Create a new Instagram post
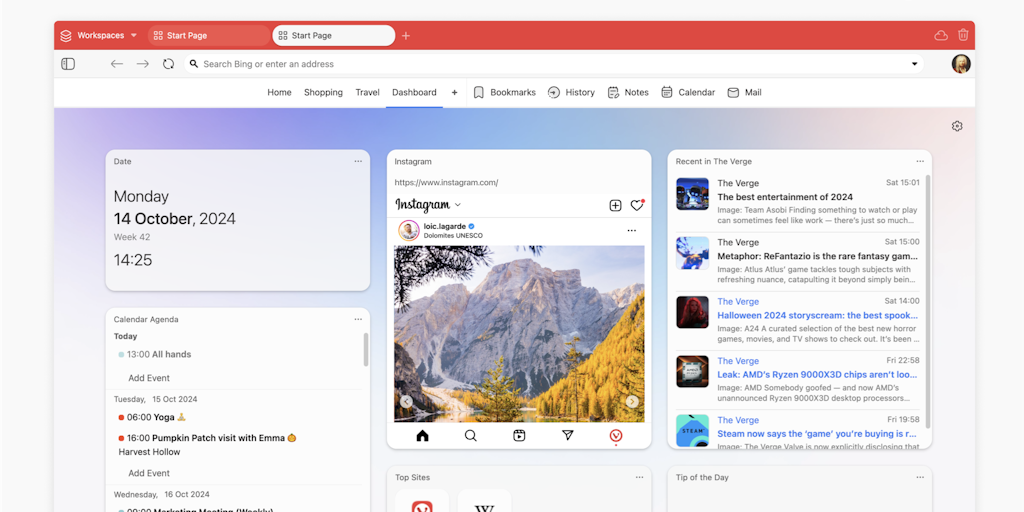 point(615,206)
